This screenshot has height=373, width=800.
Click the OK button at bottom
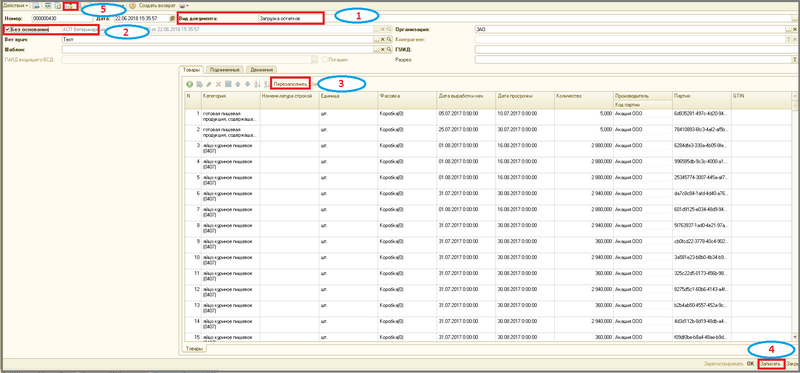pos(750,364)
